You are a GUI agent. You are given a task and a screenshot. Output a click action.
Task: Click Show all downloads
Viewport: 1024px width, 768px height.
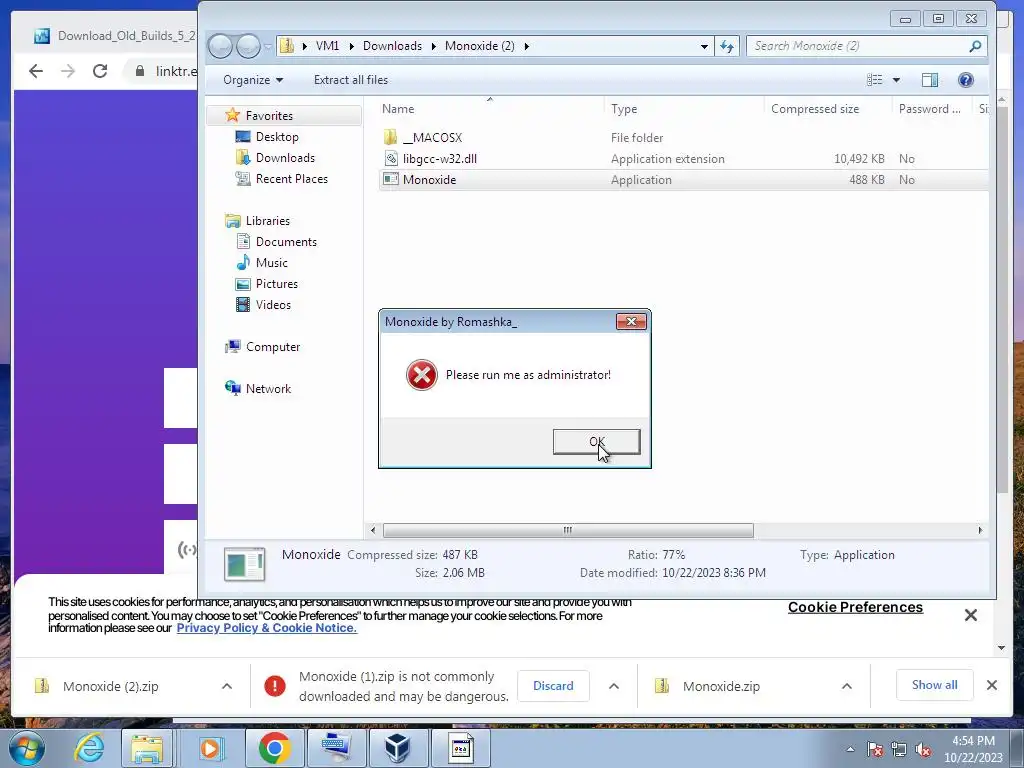(x=935, y=685)
